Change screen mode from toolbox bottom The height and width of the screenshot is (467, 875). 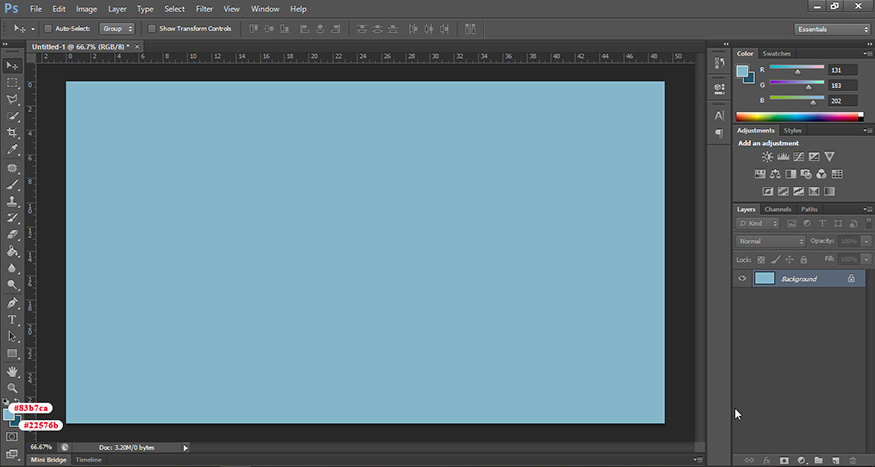tap(12, 454)
